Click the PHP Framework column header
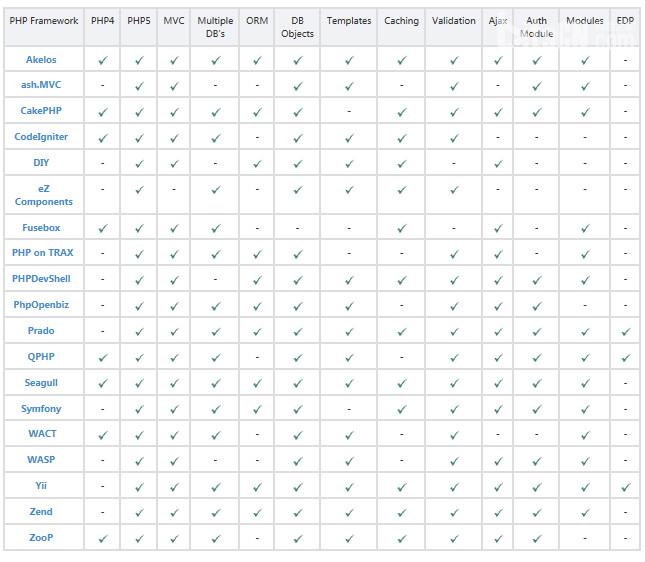This screenshot has height=562, width=645. [x=41, y=21]
